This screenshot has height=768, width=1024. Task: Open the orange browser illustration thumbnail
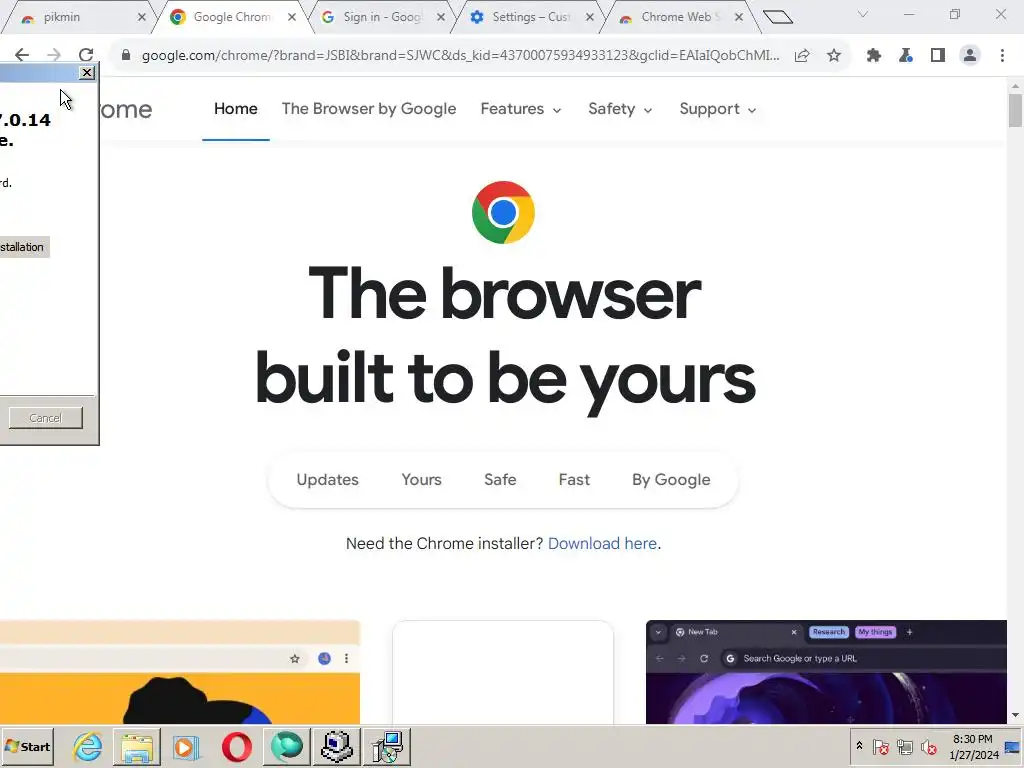pyautogui.click(x=180, y=672)
